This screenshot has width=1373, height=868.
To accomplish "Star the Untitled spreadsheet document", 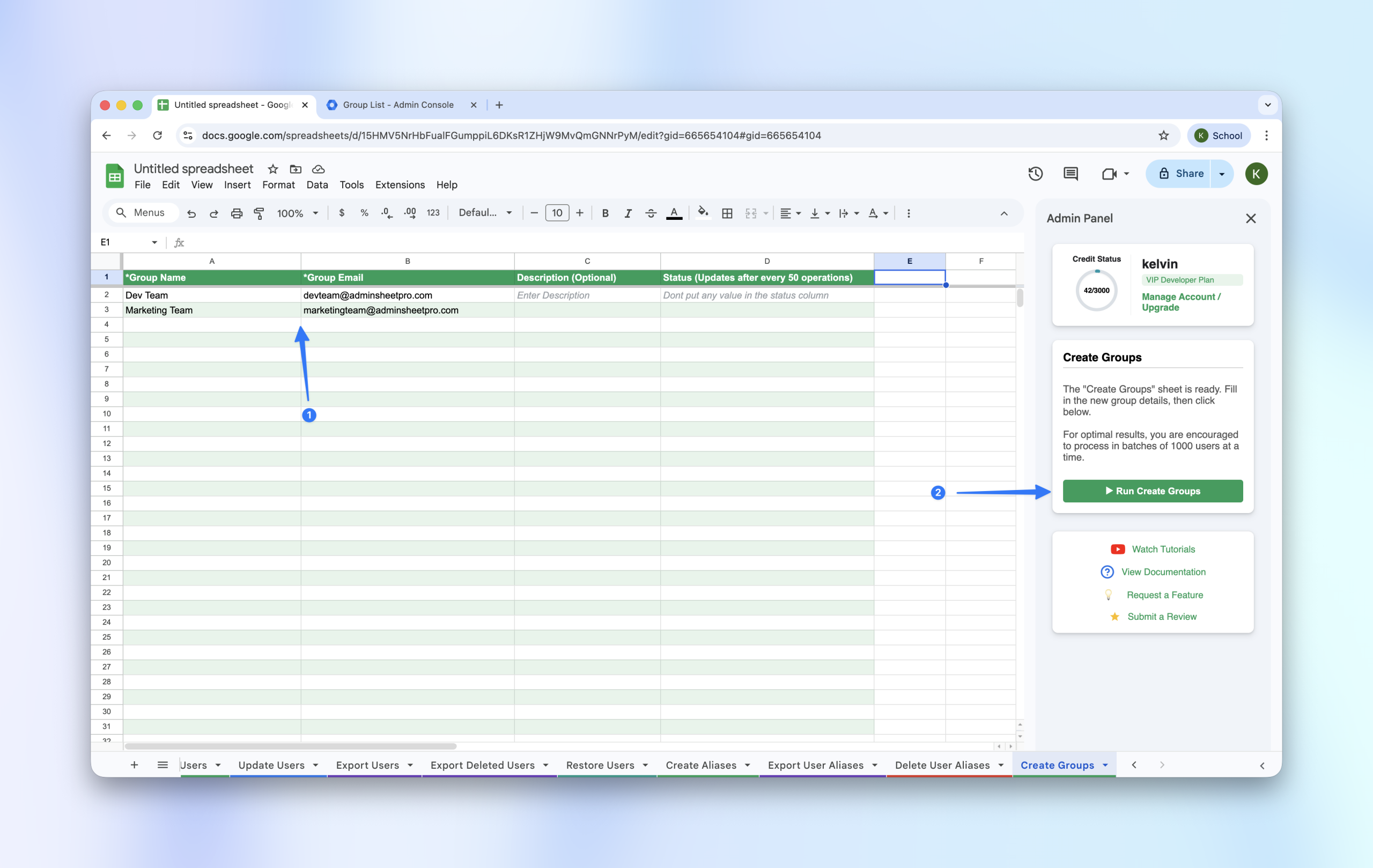I will pos(272,169).
